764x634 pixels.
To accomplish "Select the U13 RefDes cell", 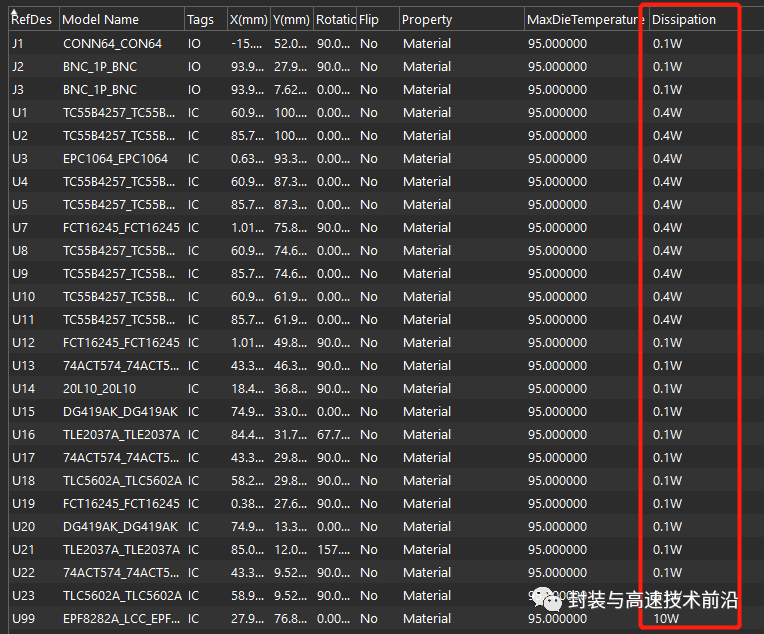I will click(23, 365).
